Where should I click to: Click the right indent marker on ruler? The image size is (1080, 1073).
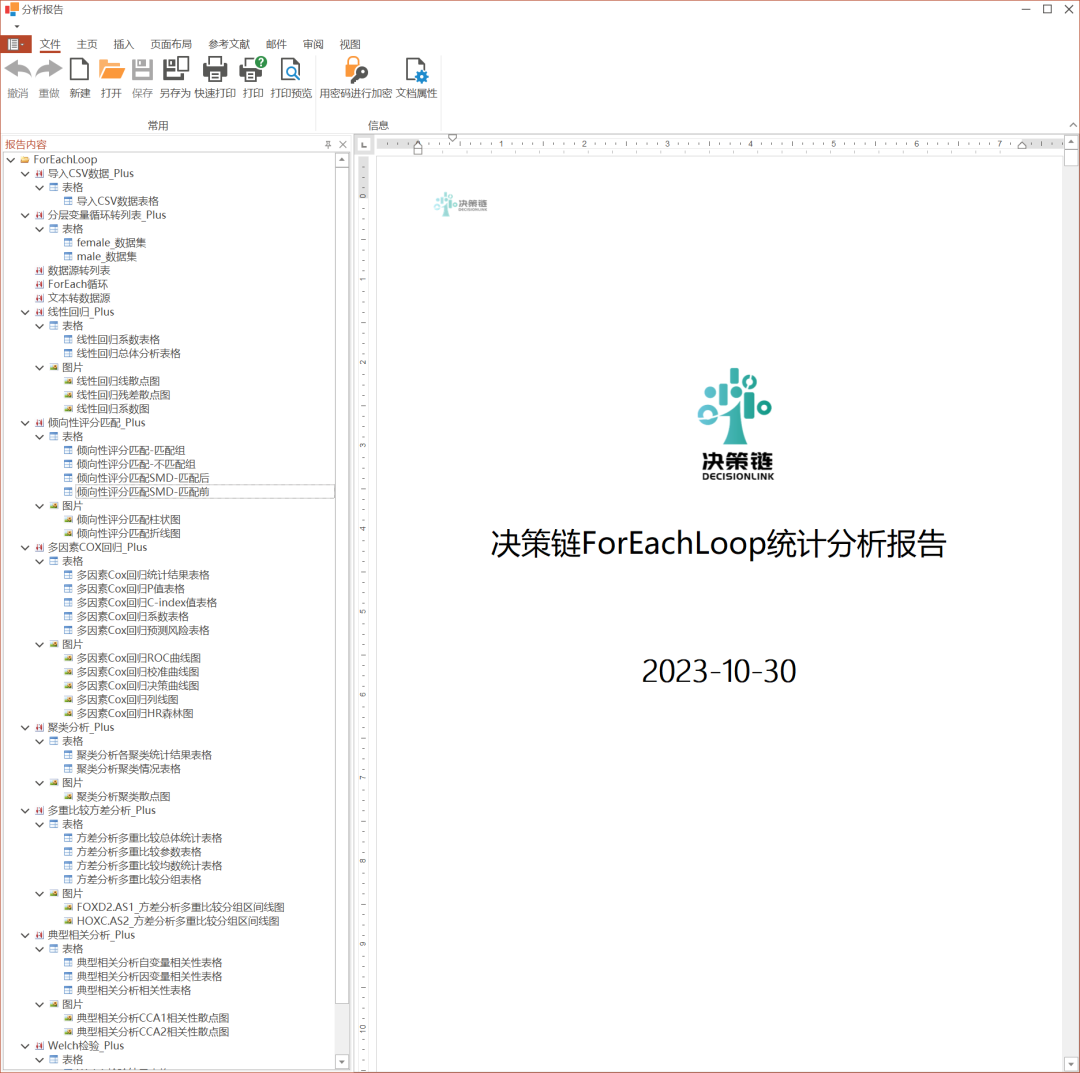[x=1022, y=145]
